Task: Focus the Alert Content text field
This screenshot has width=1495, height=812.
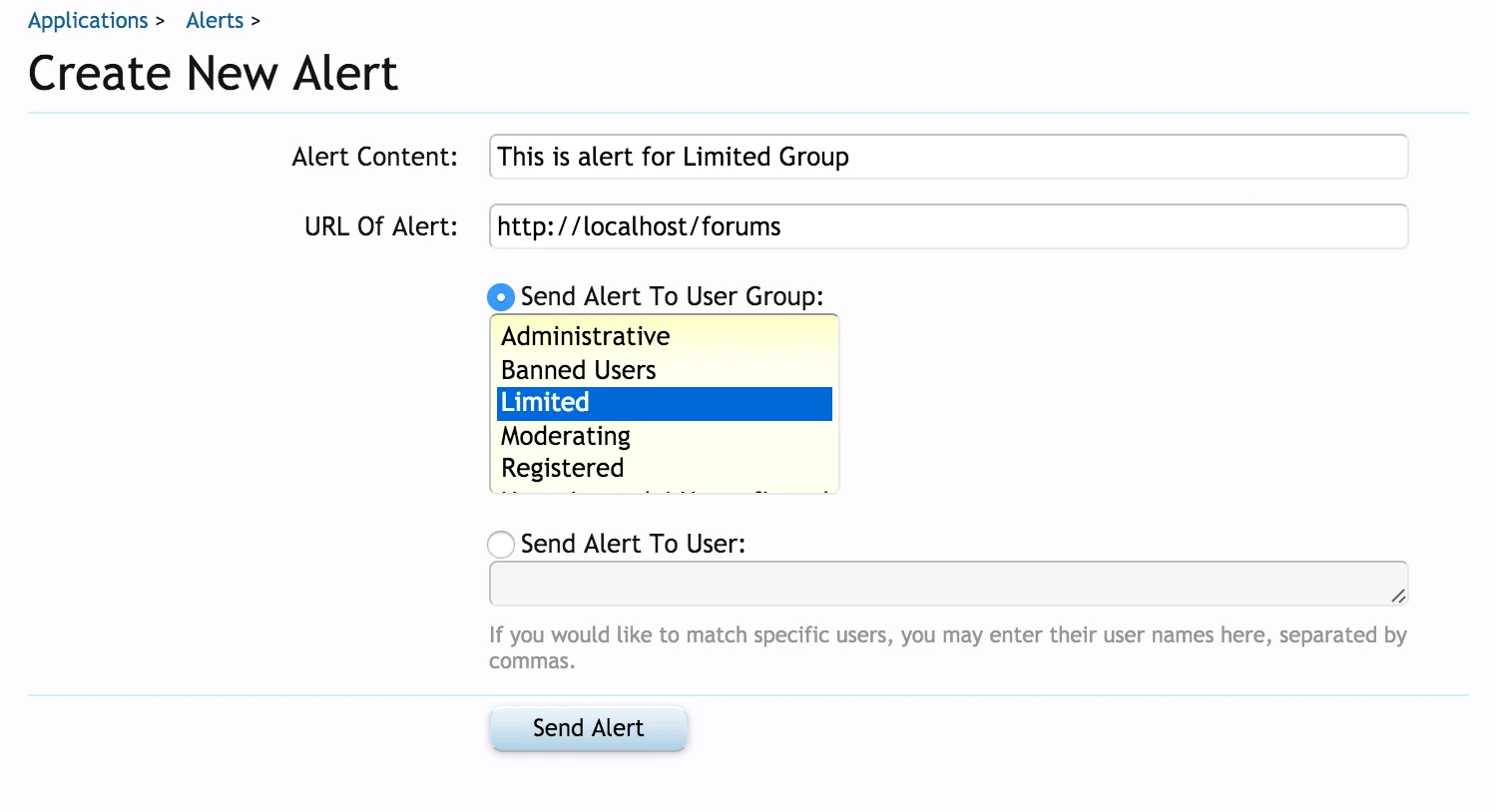Action: point(948,157)
